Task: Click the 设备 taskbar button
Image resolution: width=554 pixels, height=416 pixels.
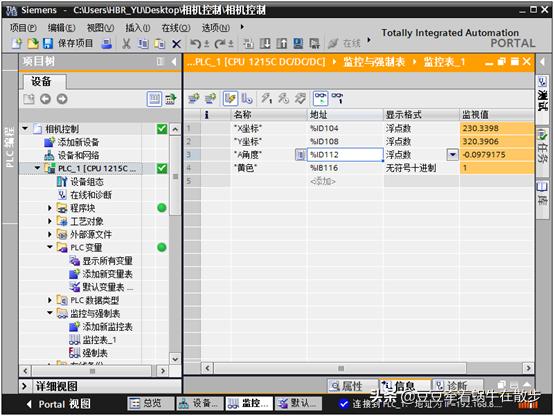Action: pyautogui.click(x=200, y=403)
